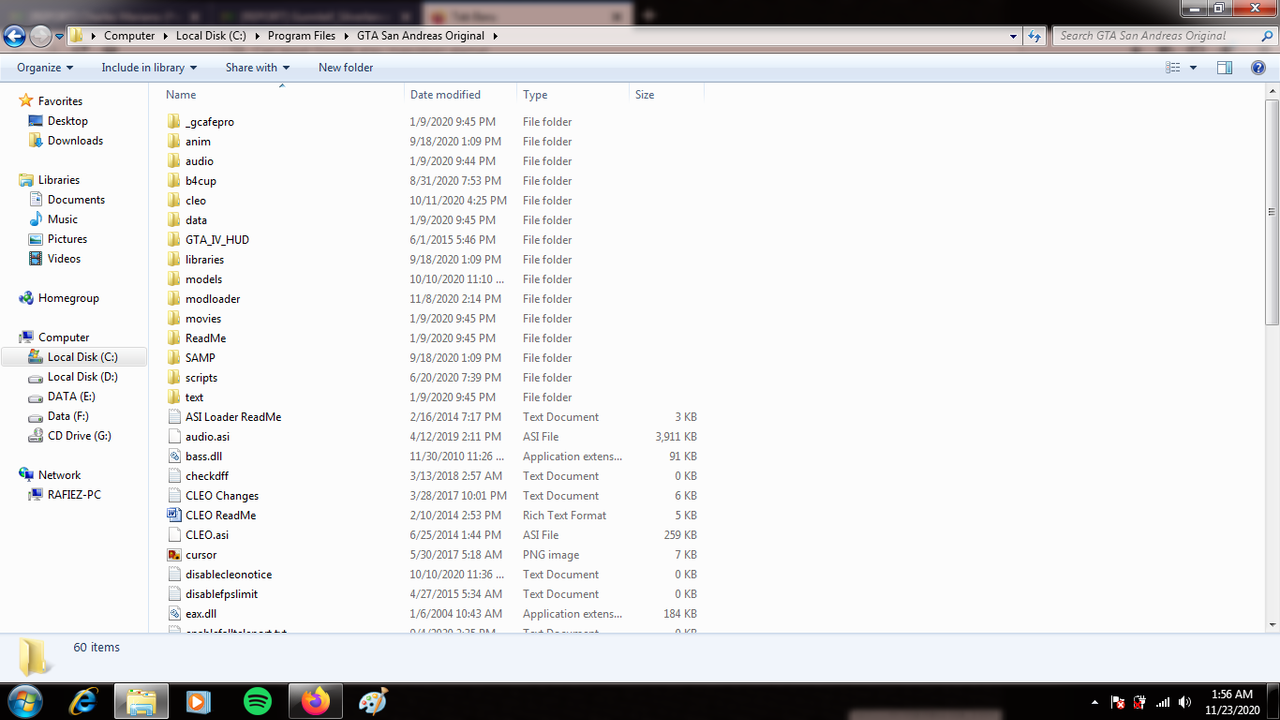Open the Organize menu
The image size is (1280, 720).
pos(45,68)
